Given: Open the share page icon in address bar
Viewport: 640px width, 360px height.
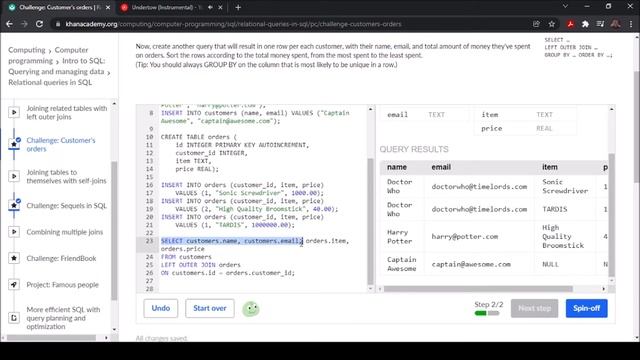Looking at the screenshot, I should (536, 24).
